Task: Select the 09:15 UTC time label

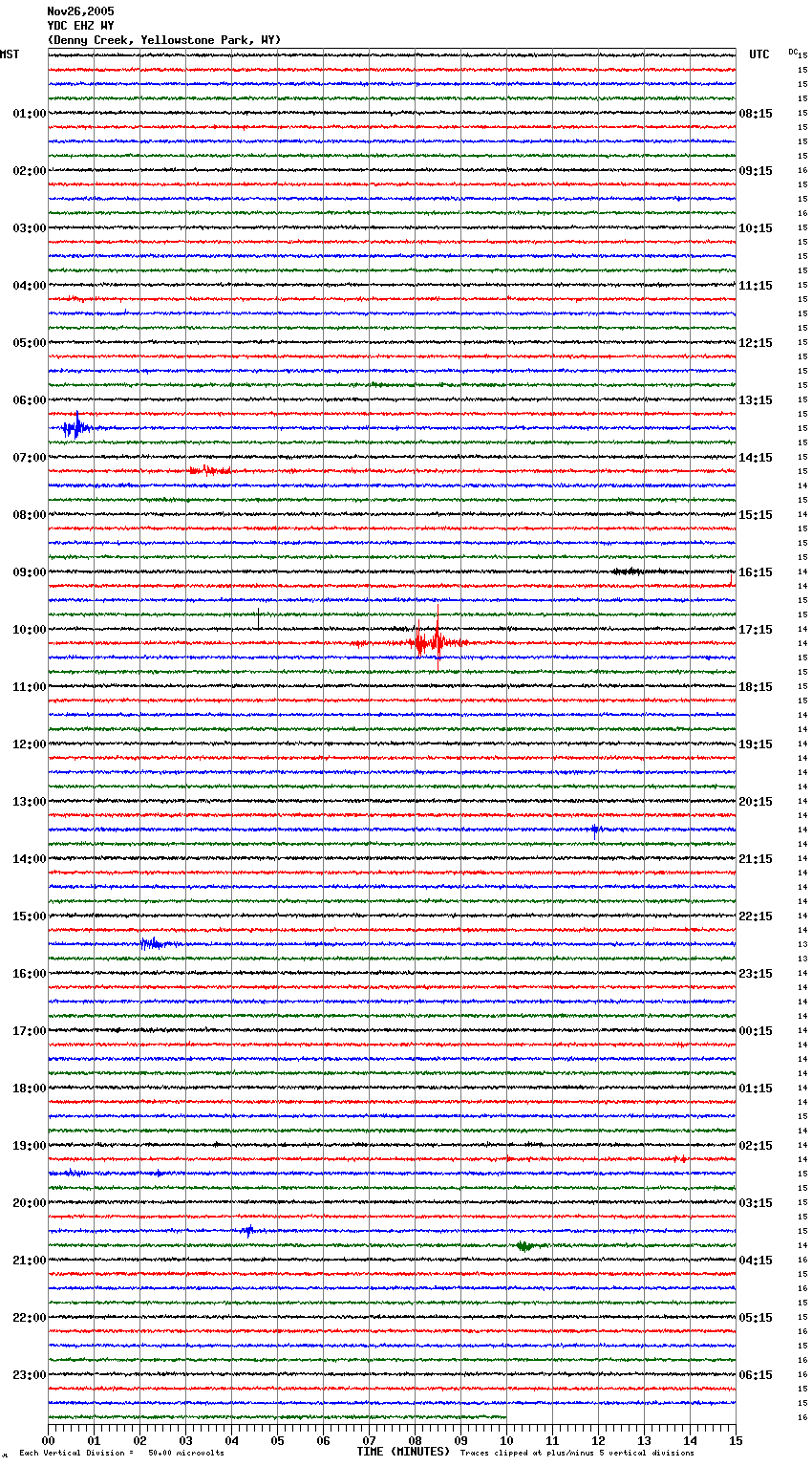Action: tap(756, 171)
